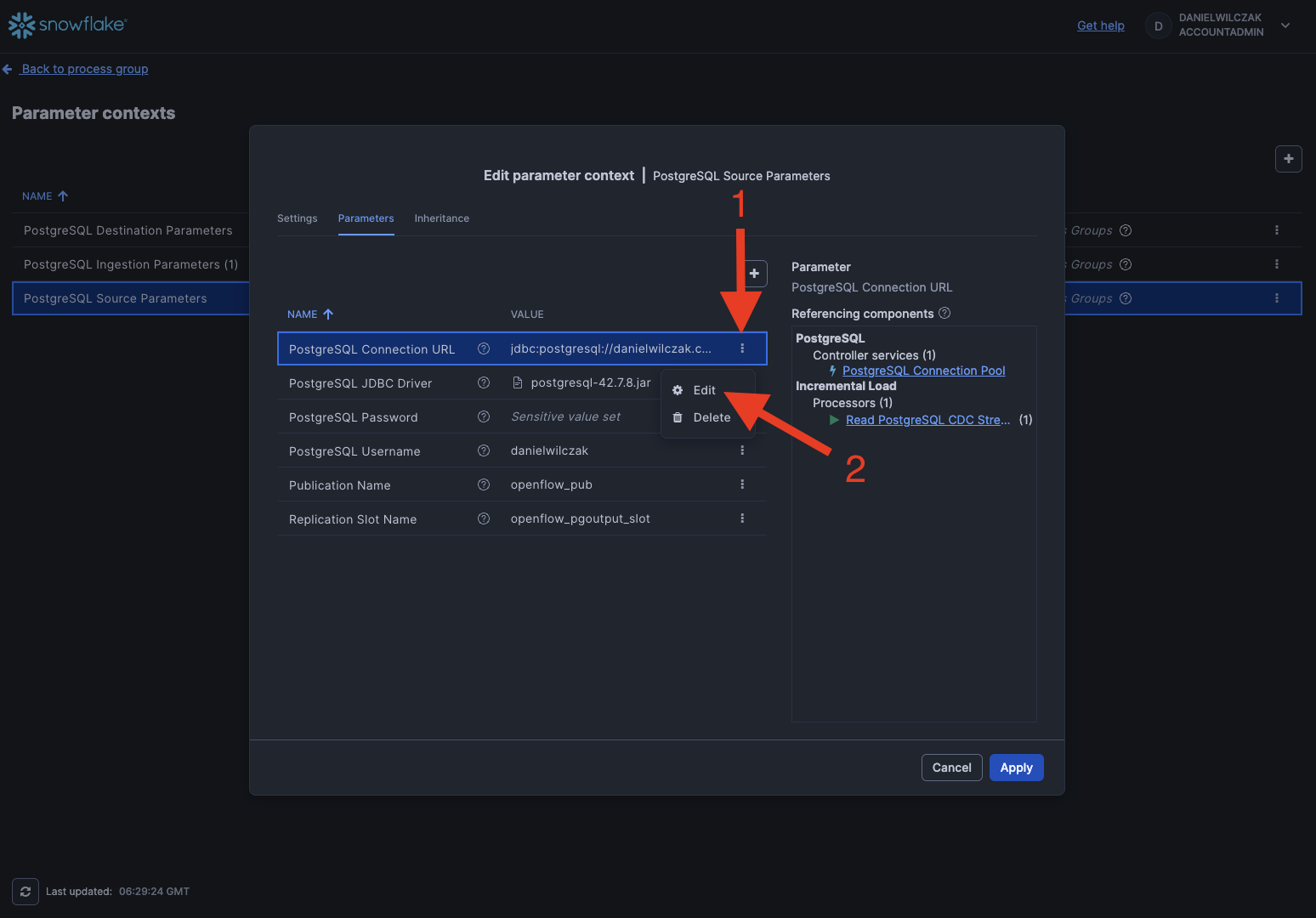
Task: Click the add parameter plus icon in dialog
Action: 754,274
